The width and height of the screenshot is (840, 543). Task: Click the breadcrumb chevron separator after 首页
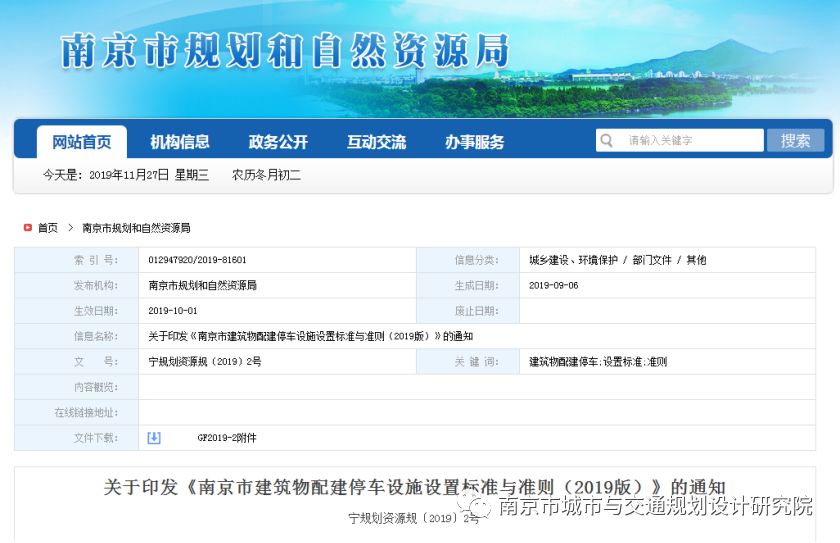click(70, 228)
